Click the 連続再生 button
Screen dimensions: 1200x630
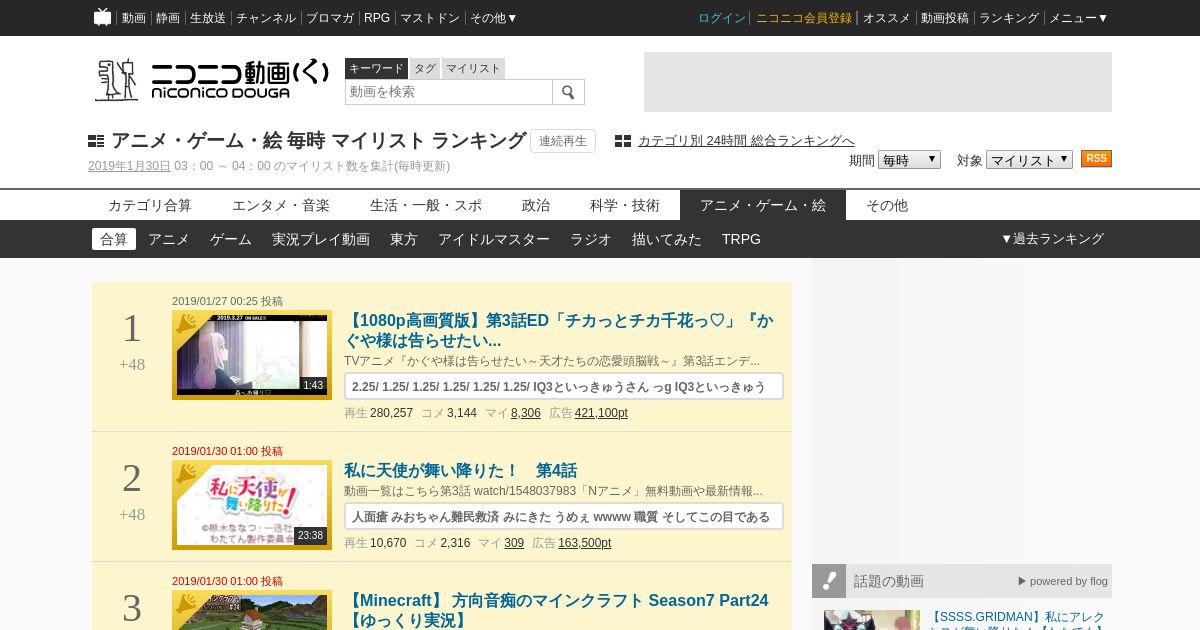click(563, 141)
